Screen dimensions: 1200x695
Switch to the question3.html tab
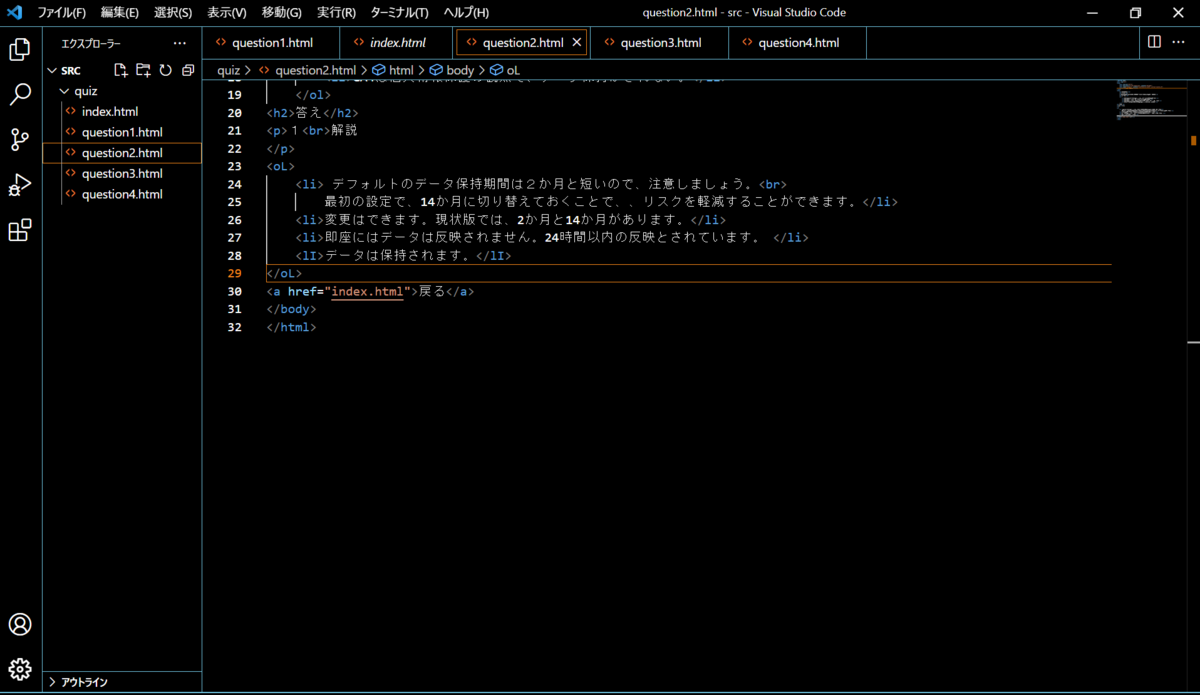[660, 43]
